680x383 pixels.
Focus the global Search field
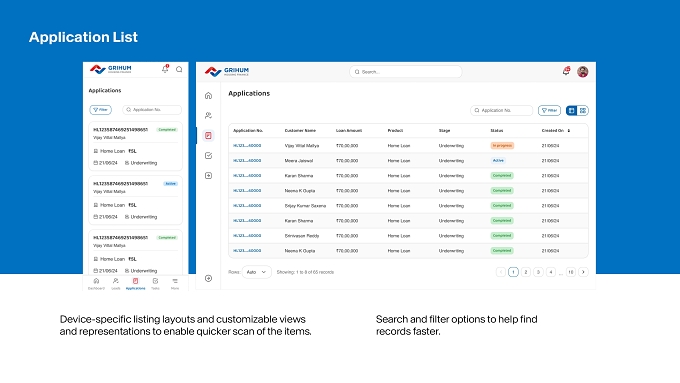click(405, 72)
